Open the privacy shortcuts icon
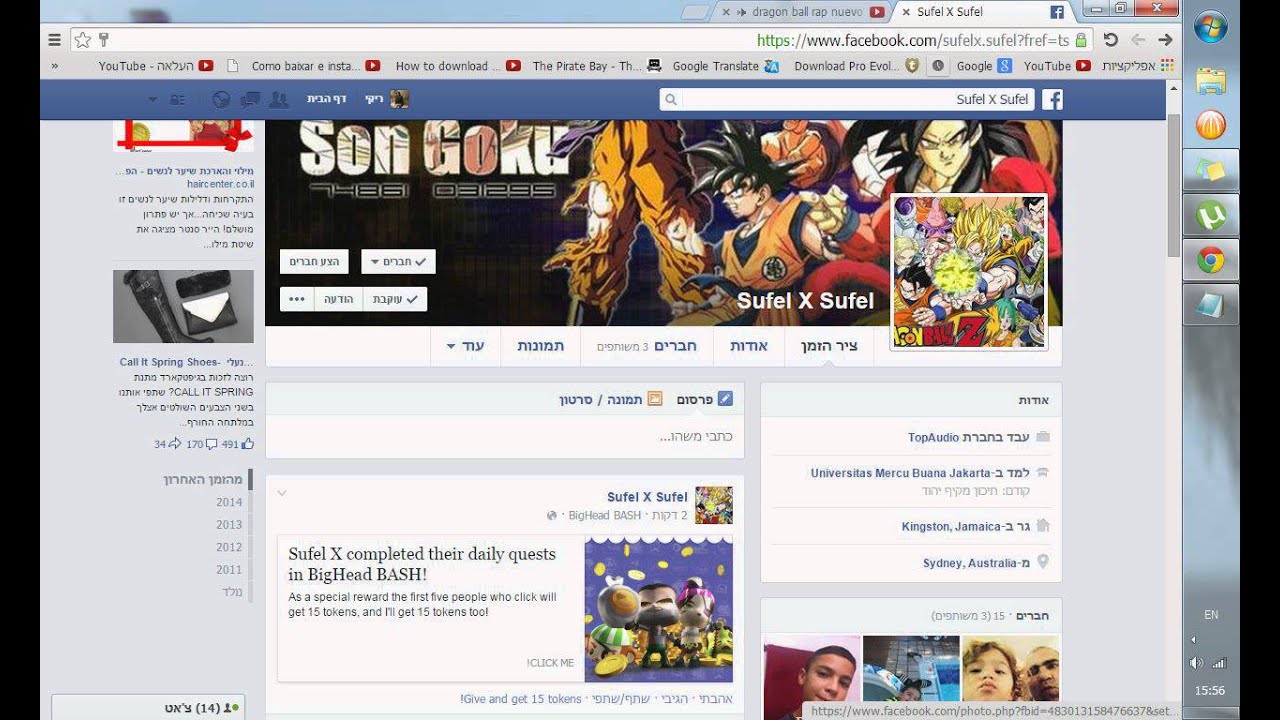The image size is (1280, 720). [178, 99]
